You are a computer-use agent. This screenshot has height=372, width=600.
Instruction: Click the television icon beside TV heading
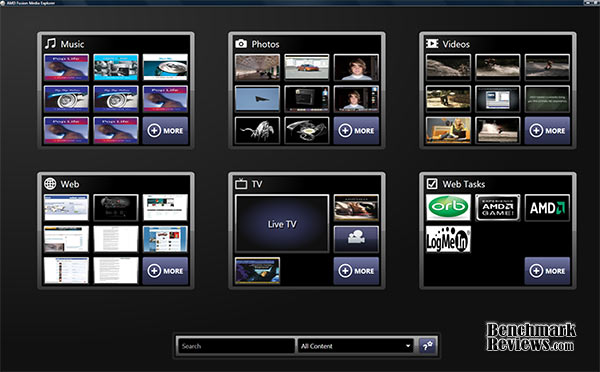(x=241, y=184)
